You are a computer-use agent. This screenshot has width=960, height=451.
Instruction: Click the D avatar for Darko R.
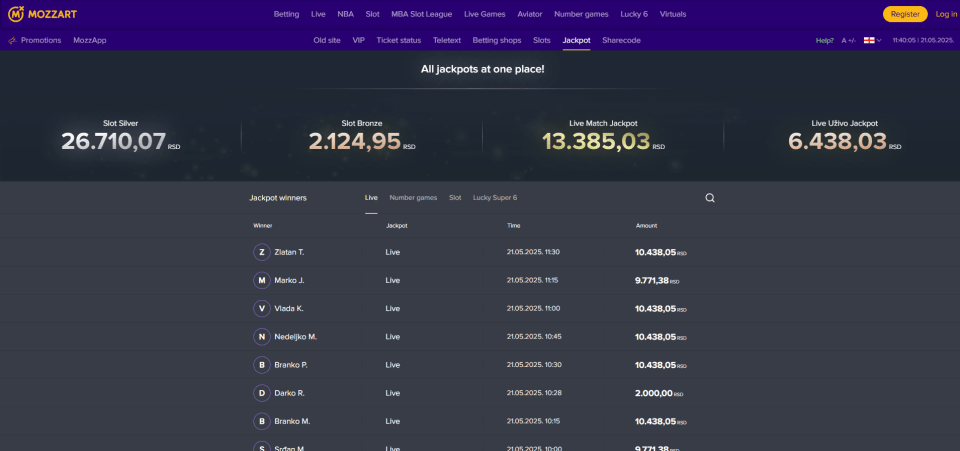pos(262,393)
